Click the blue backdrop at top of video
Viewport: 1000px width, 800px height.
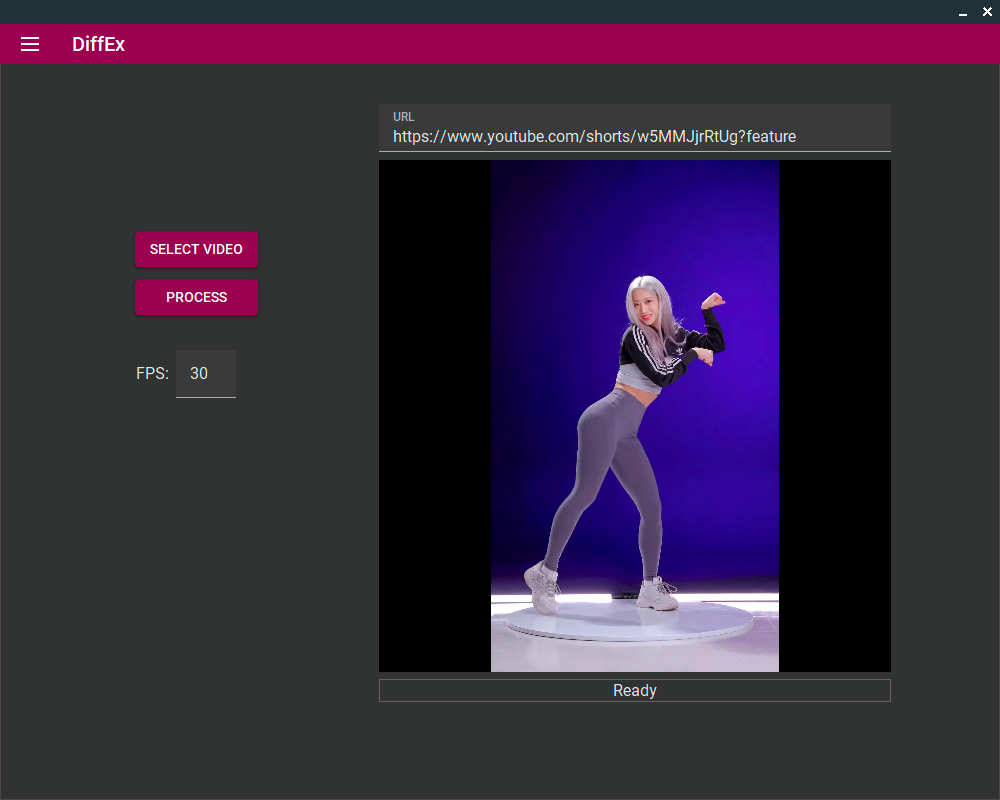point(634,200)
